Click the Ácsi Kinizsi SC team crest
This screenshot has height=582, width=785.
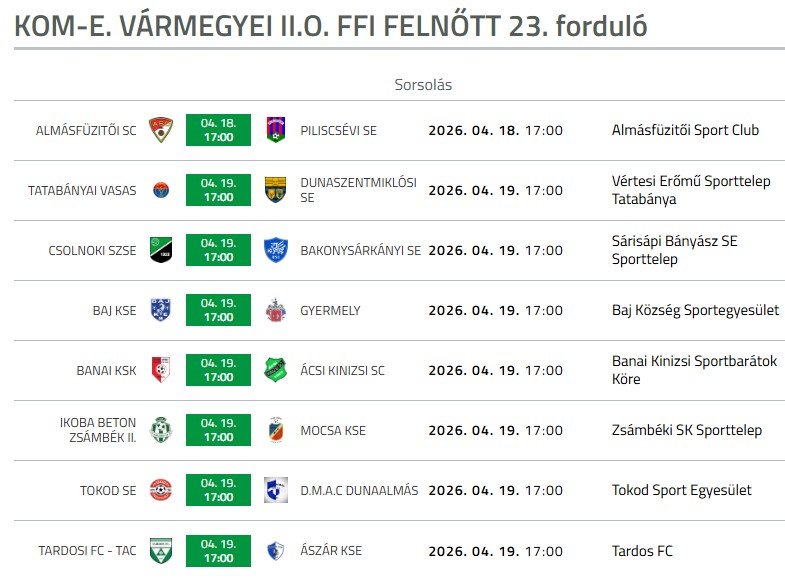point(275,370)
